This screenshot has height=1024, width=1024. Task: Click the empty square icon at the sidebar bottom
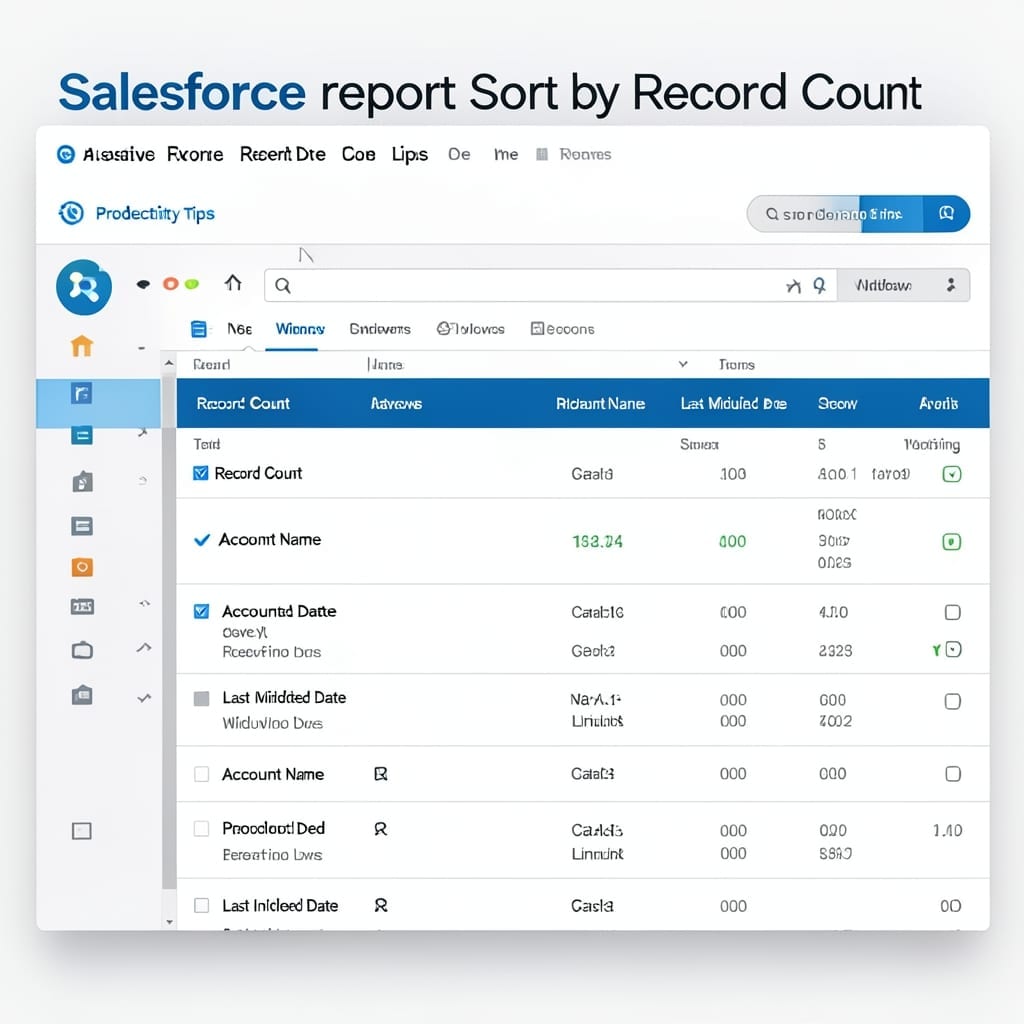[82, 831]
